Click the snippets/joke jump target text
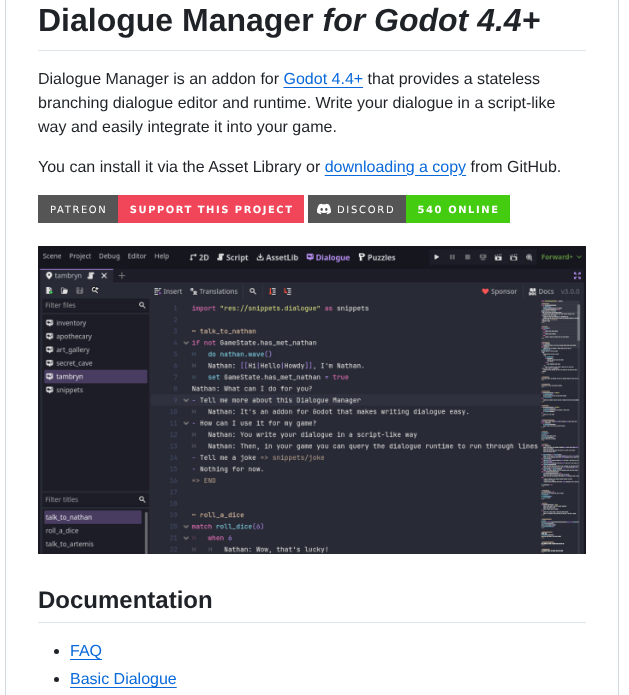Screen dimensions: 629x695 pos(298,457)
